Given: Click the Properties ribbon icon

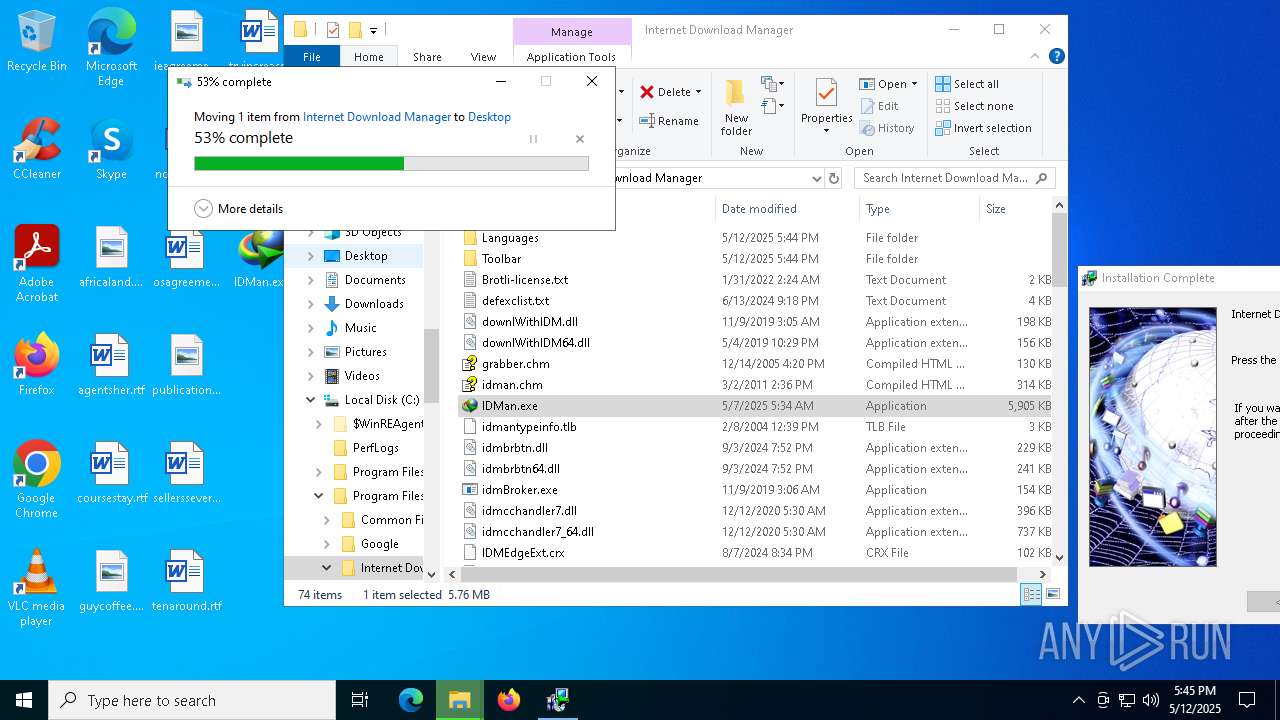Looking at the screenshot, I should coord(826,107).
